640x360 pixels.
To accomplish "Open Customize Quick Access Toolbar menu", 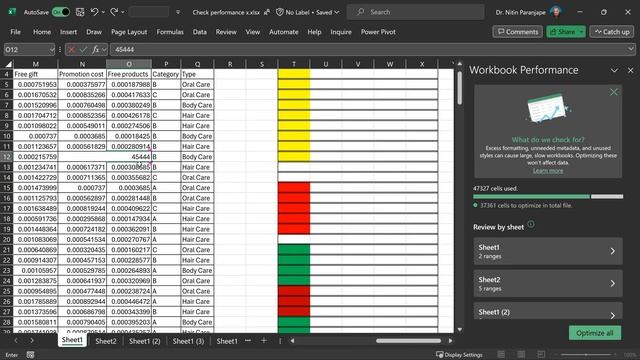I will pos(178,12).
